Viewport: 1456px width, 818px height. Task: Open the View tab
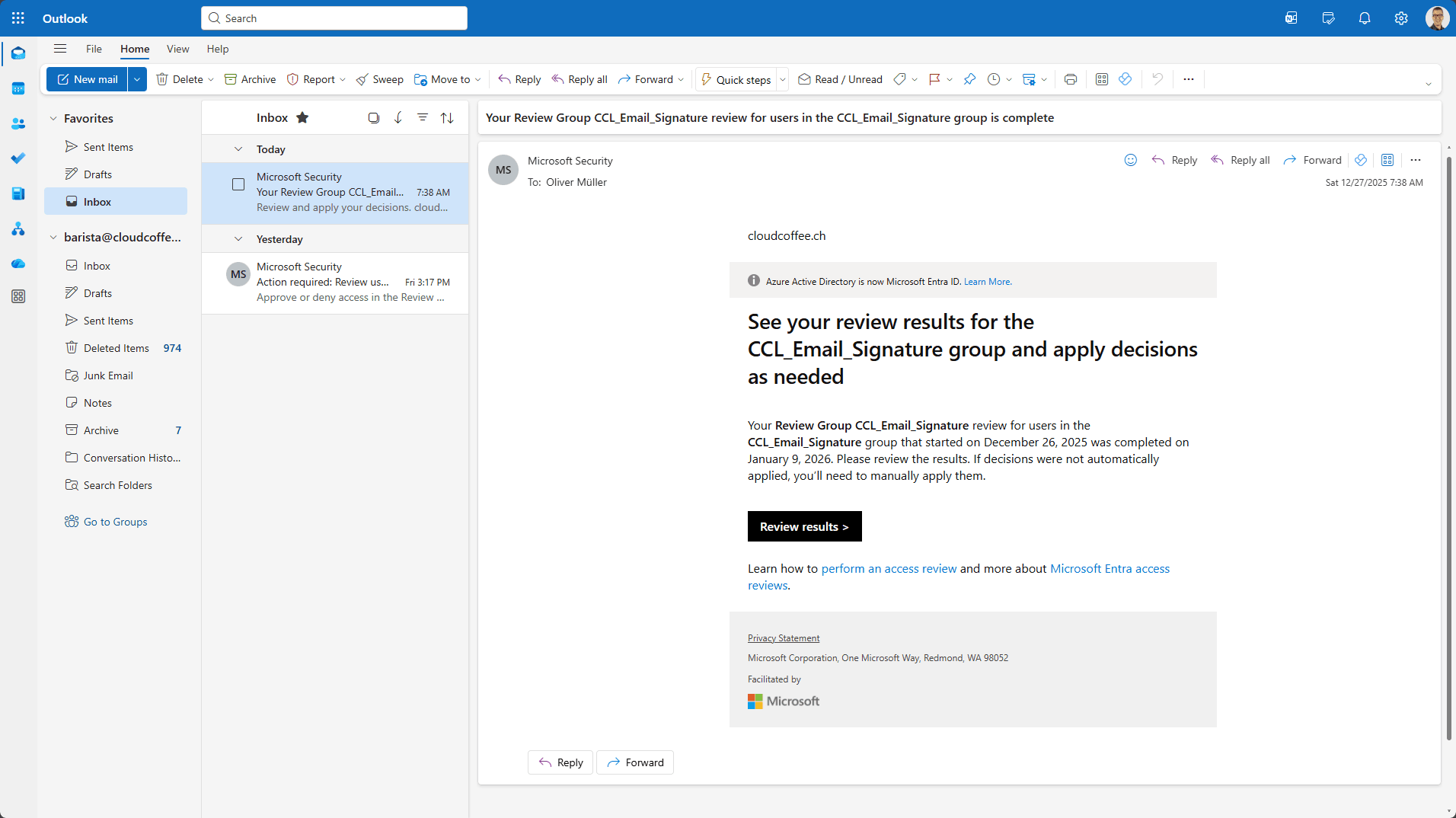point(177,49)
